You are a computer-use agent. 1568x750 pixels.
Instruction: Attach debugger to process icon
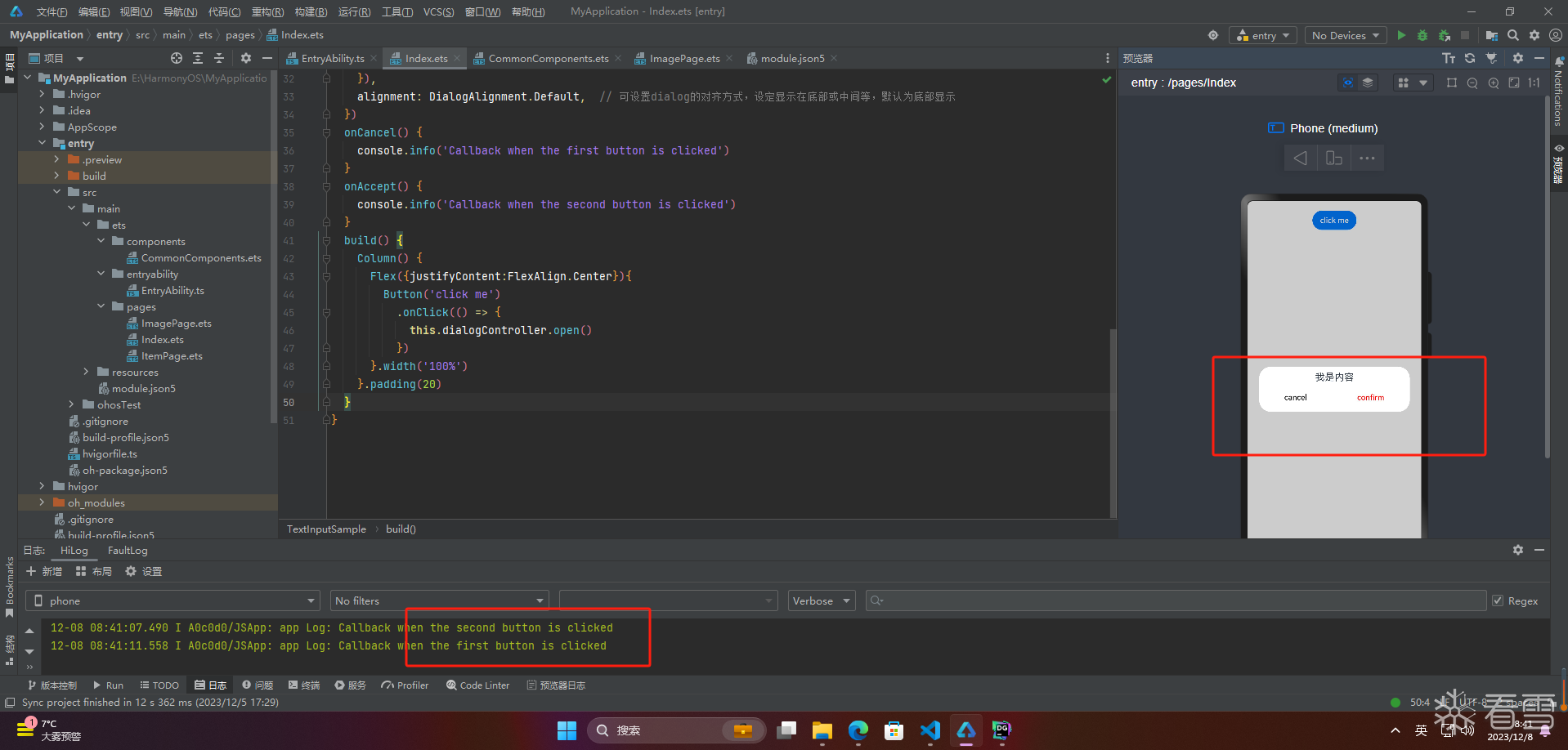pyautogui.click(x=1445, y=35)
